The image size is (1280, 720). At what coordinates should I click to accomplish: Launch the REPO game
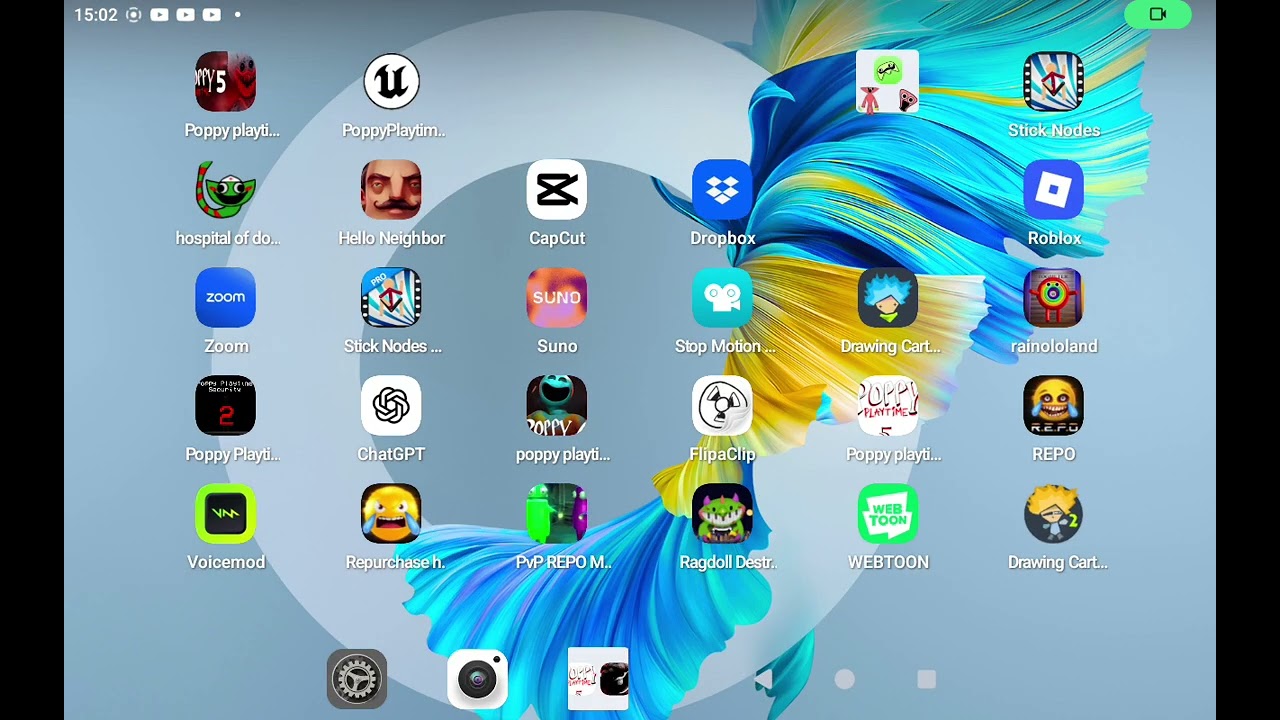[1054, 406]
